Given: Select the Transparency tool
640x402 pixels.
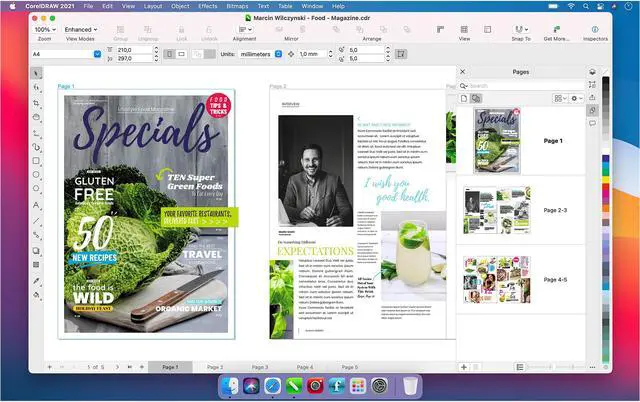Looking at the screenshot, I should pos(36,265).
